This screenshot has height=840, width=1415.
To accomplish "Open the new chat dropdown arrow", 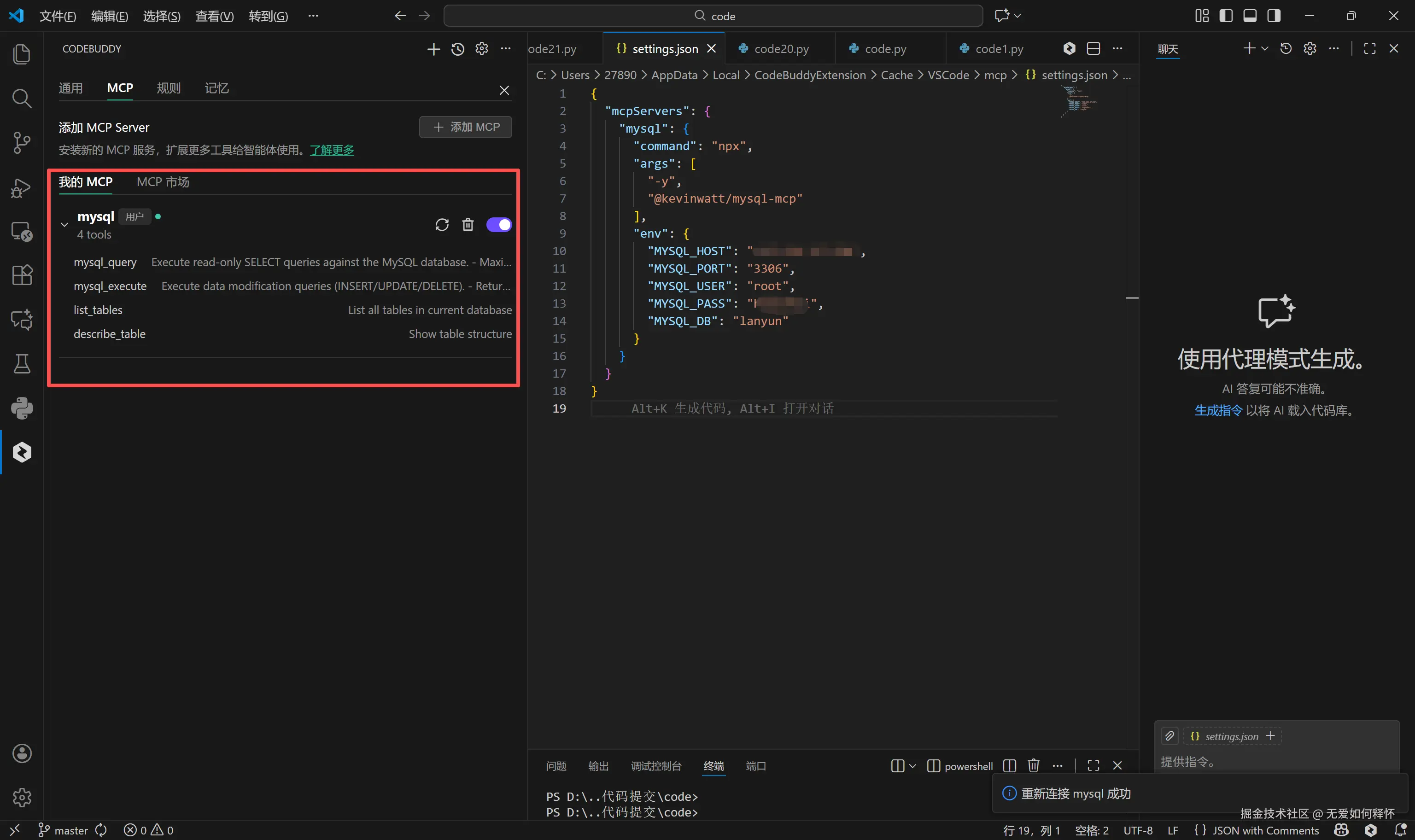I will coord(1264,49).
